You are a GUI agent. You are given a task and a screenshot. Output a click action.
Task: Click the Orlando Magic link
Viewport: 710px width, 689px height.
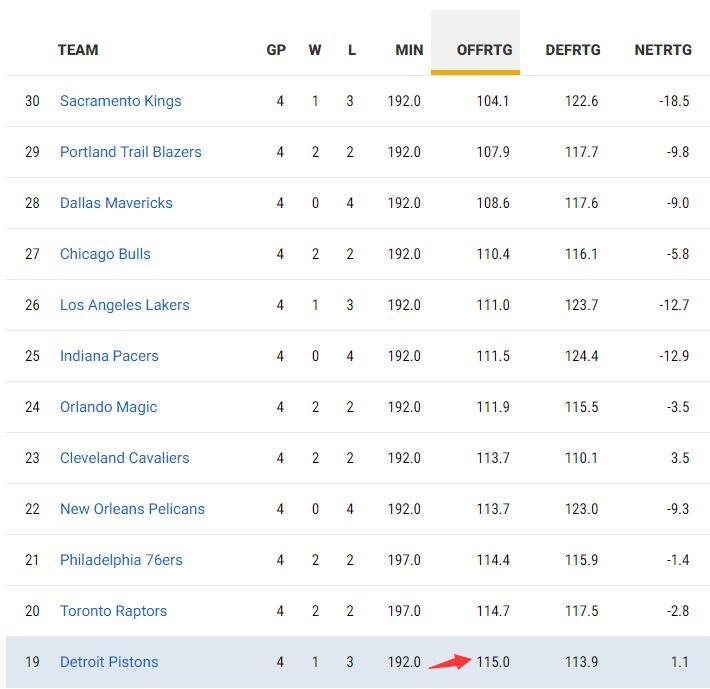click(x=108, y=407)
